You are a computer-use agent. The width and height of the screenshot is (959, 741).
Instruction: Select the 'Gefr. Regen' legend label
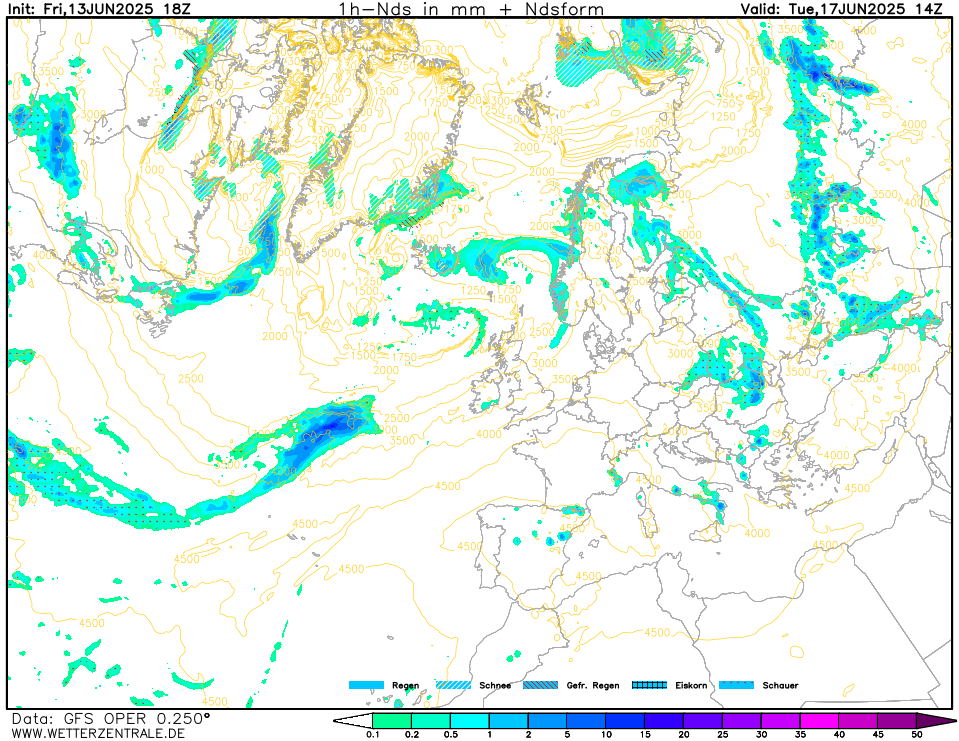[593, 685]
